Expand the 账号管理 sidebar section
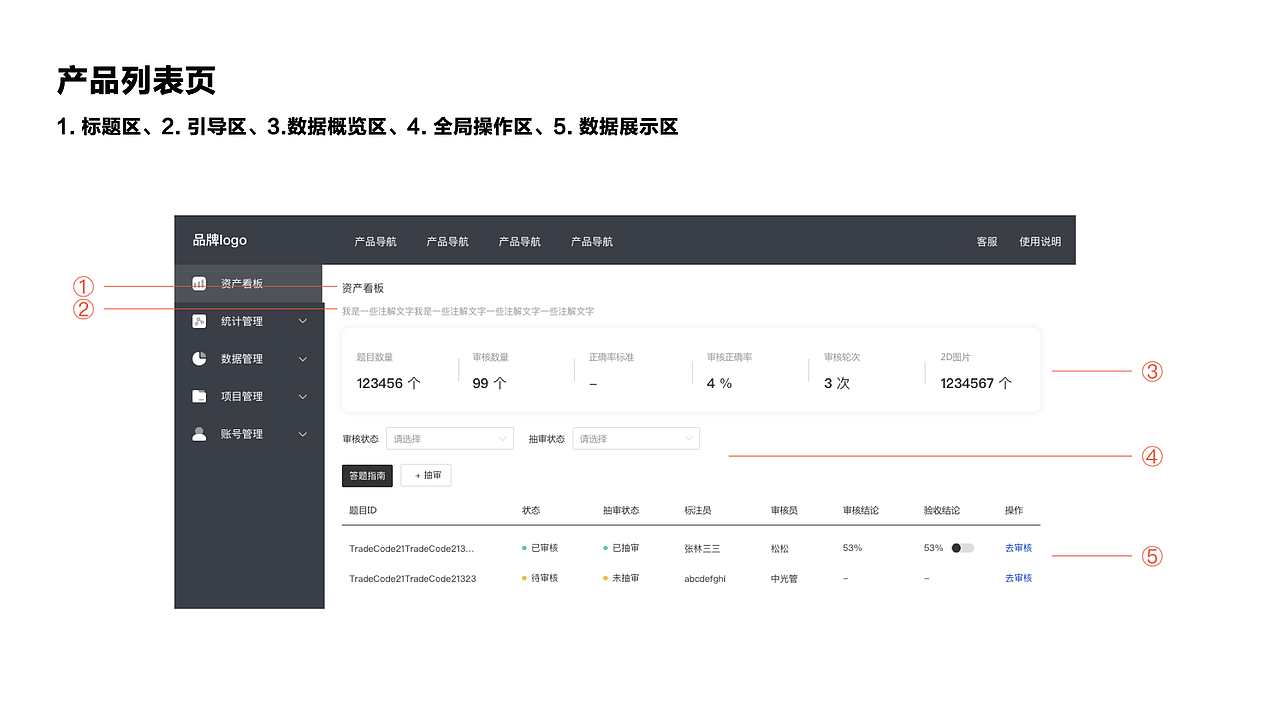 click(303, 433)
